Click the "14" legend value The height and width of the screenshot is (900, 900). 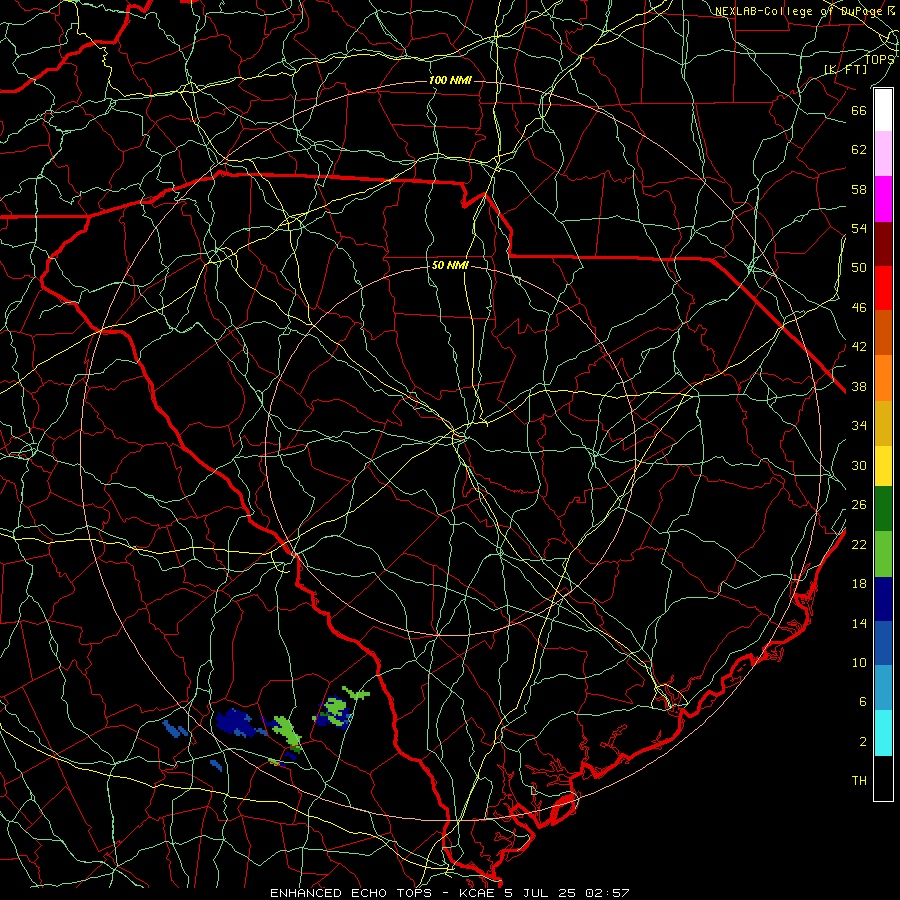859,623
